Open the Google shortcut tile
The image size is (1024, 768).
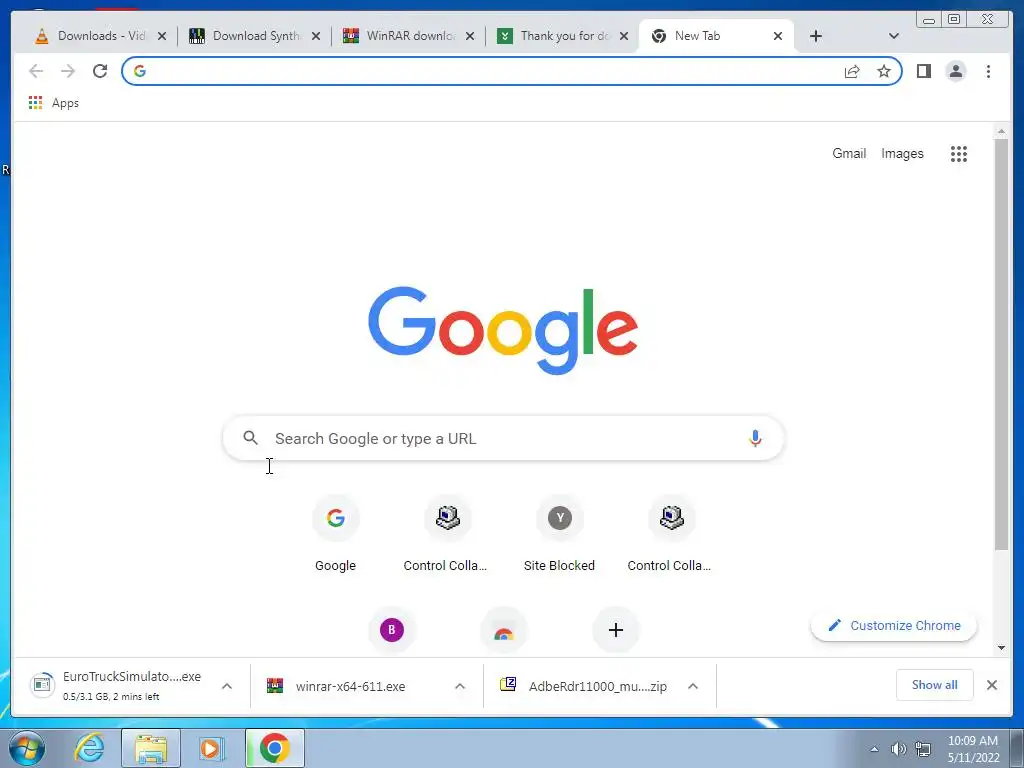[336, 534]
